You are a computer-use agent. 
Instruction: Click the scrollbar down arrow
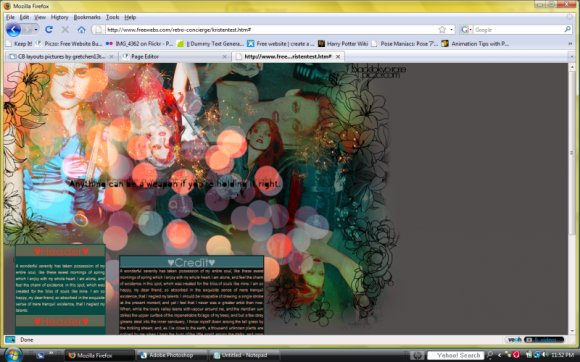point(572,331)
